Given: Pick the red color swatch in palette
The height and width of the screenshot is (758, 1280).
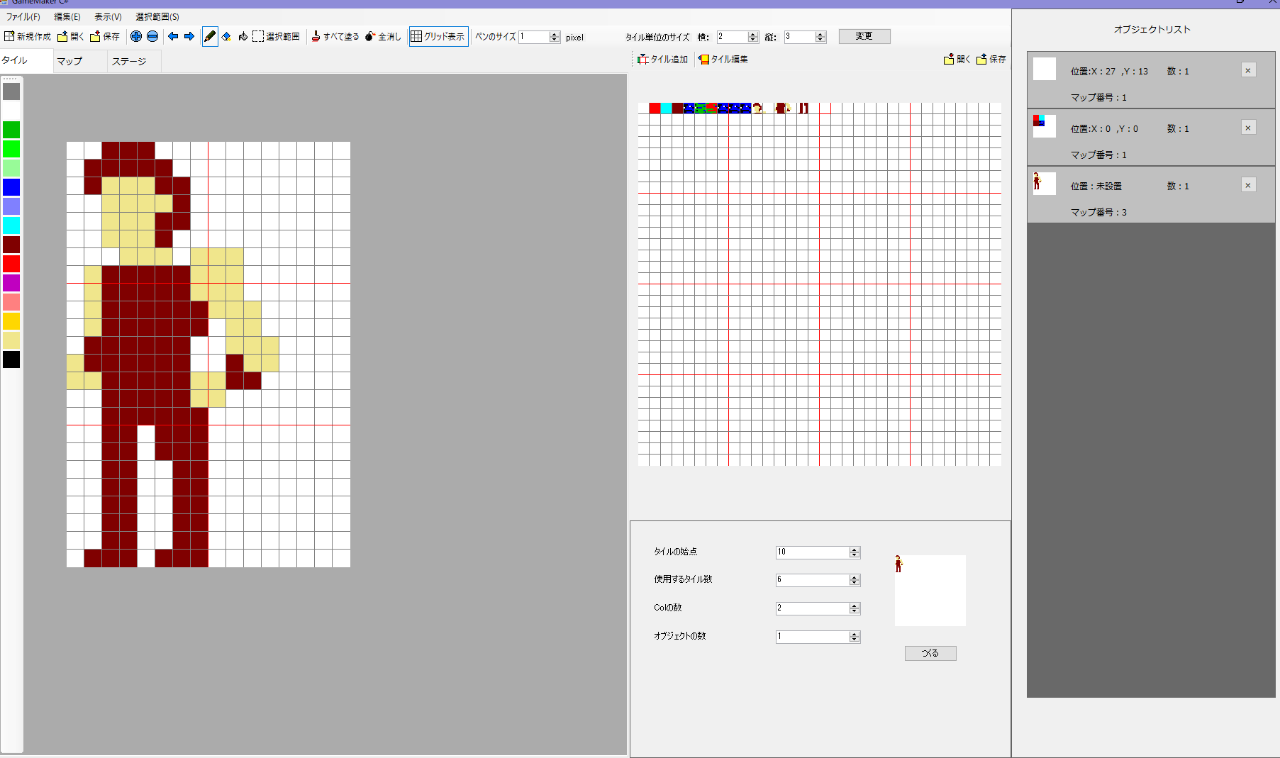Looking at the screenshot, I should click(11, 263).
